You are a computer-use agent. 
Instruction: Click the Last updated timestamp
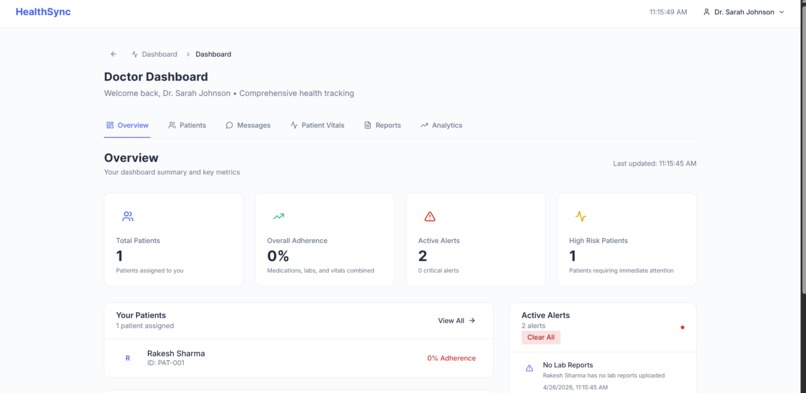[654, 163]
